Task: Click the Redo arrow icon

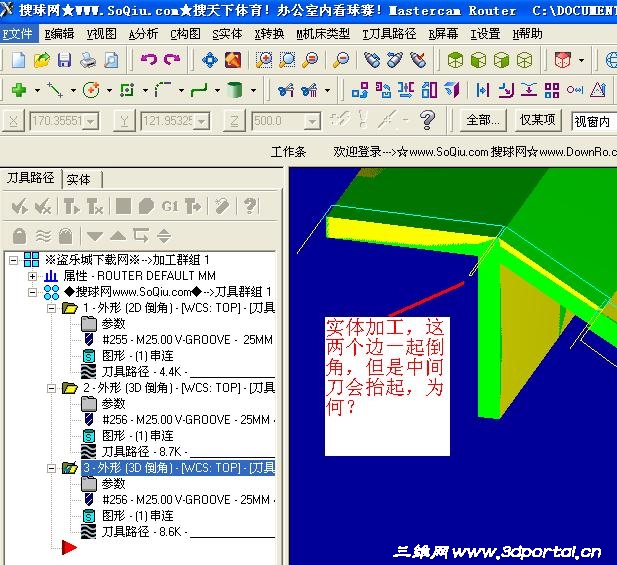Action: pyautogui.click(x=172, y=60)
